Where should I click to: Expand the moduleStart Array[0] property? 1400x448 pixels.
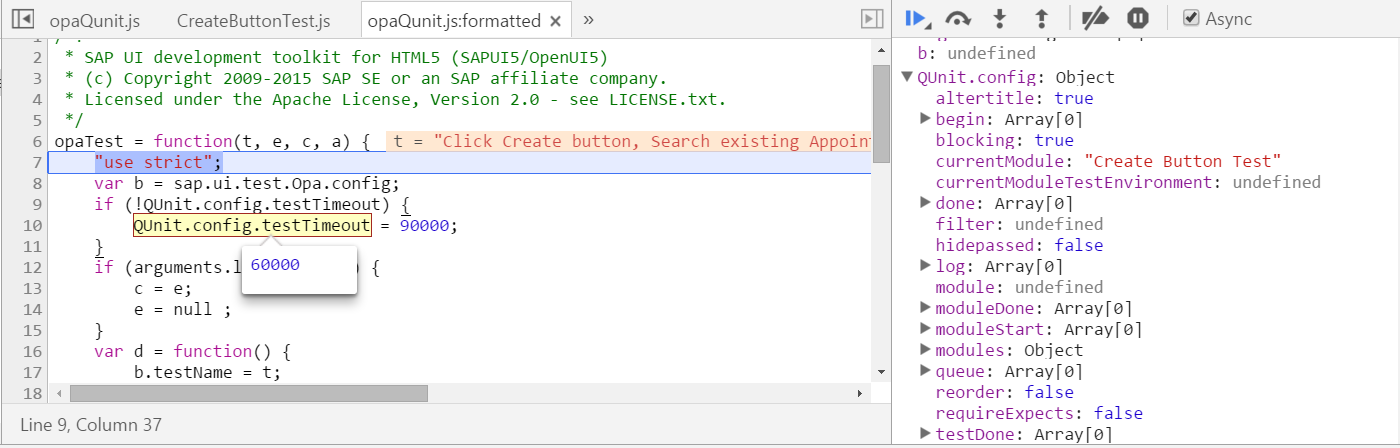pos(925,329)
